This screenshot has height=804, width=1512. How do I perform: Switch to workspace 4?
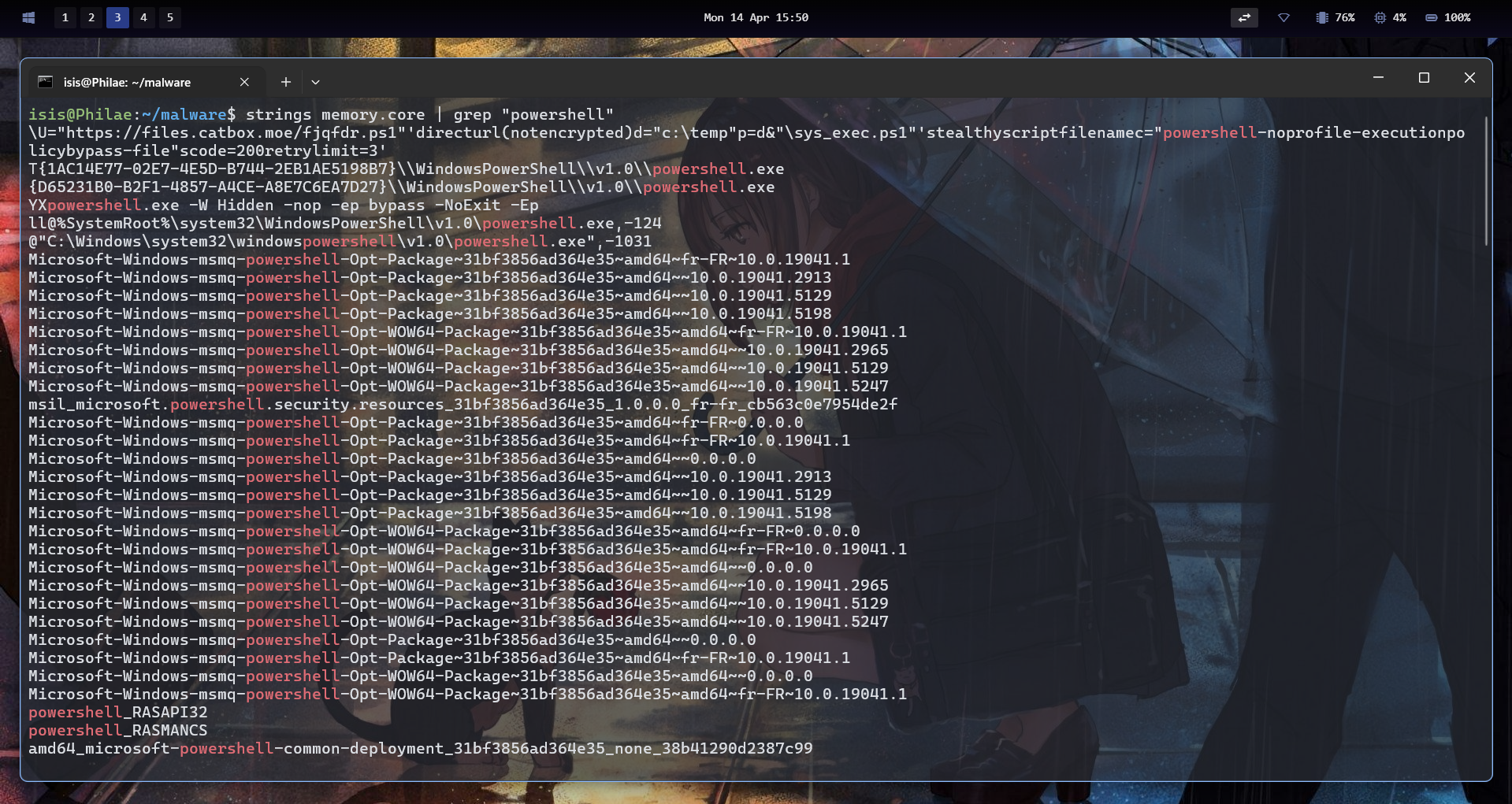point(143,17)
